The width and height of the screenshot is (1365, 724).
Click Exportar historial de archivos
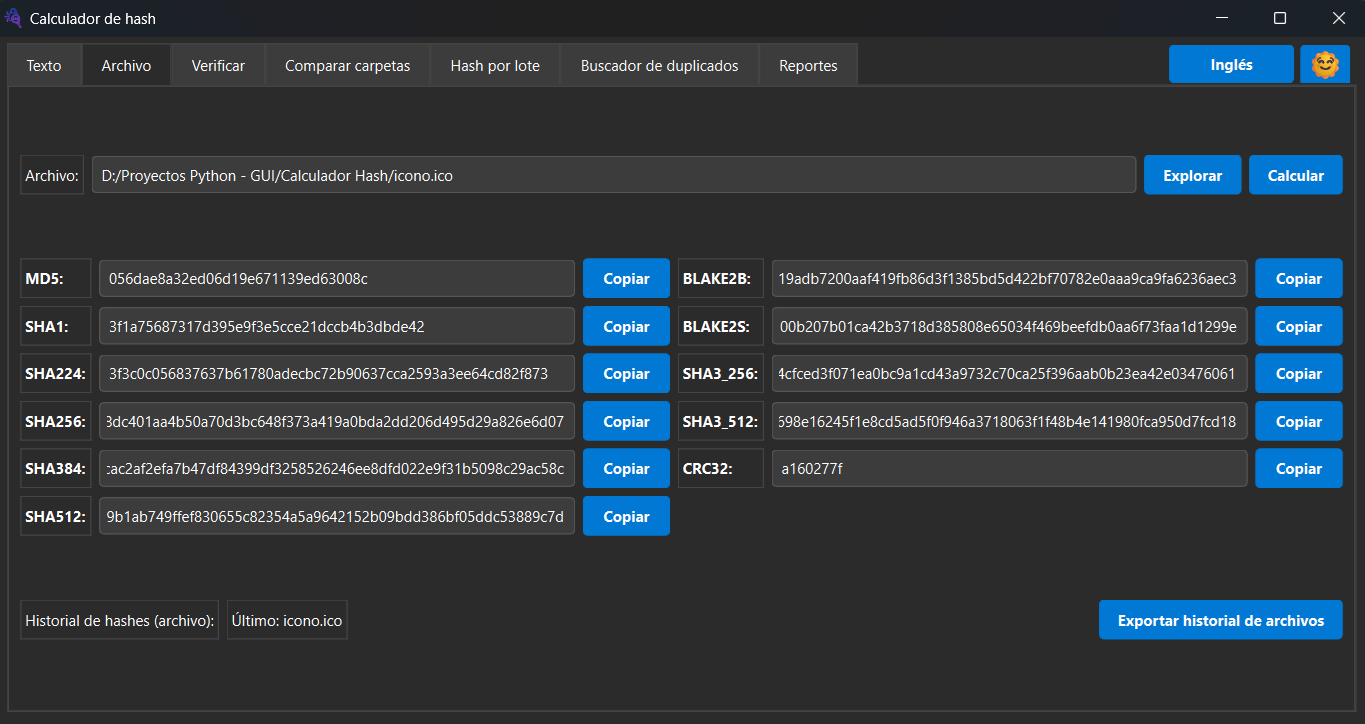tap(1220, 620)
